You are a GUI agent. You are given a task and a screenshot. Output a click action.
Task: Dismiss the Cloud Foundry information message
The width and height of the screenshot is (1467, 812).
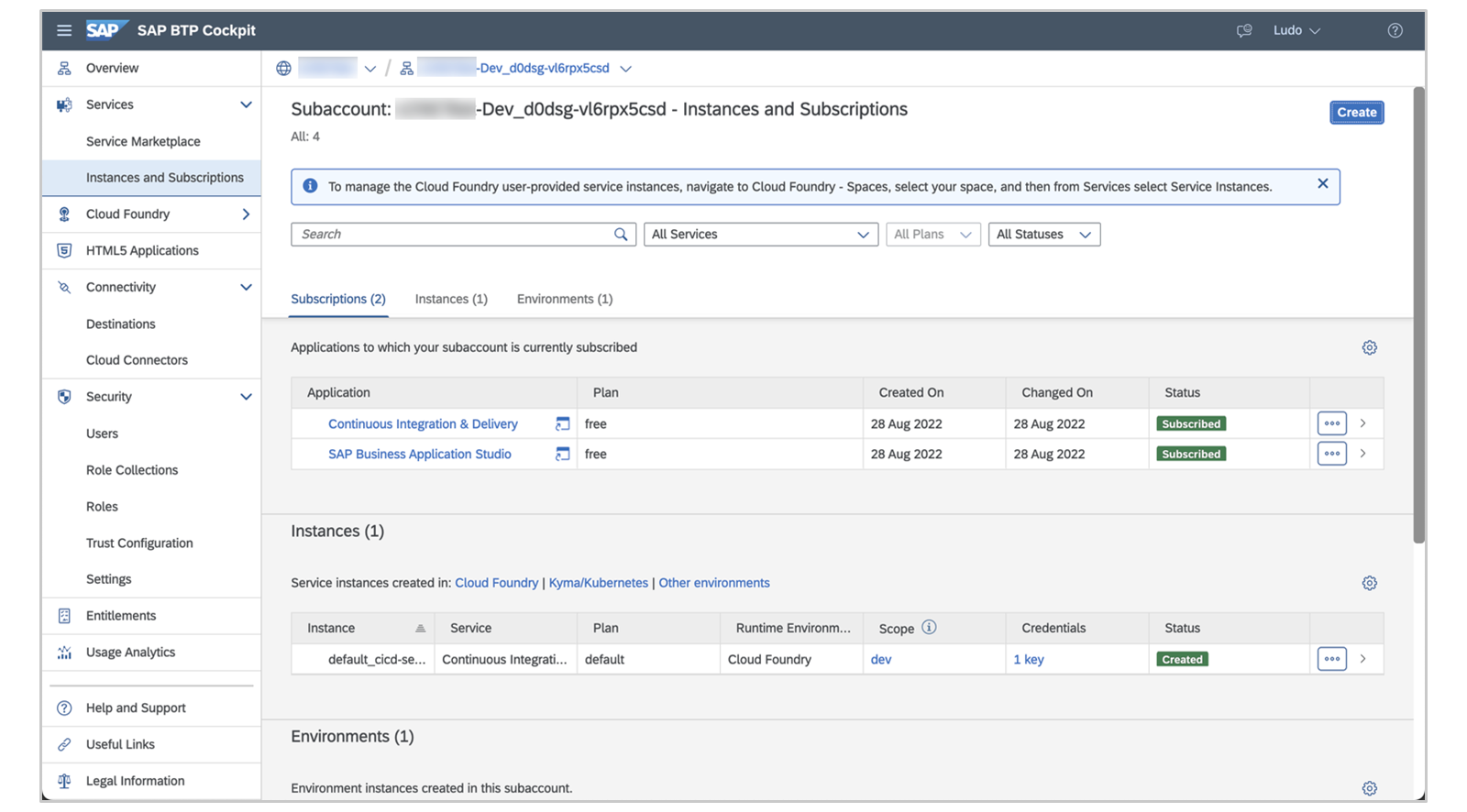click(1322, 183)
